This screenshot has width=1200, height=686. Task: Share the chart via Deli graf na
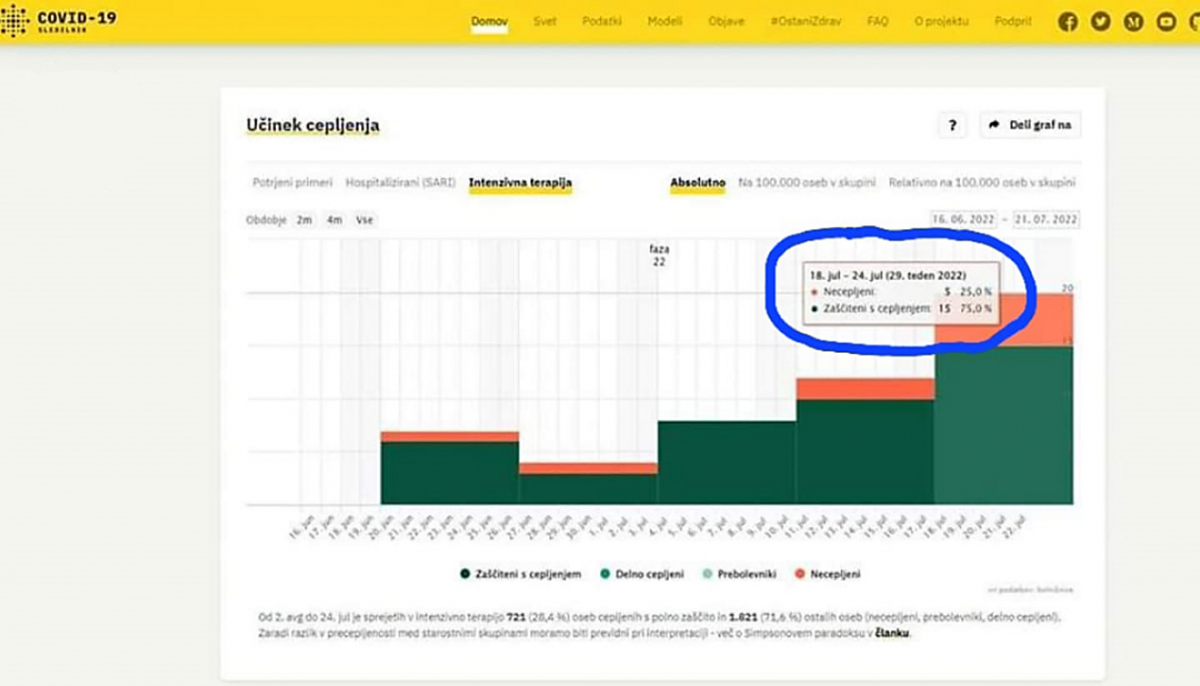[1029, 125]
